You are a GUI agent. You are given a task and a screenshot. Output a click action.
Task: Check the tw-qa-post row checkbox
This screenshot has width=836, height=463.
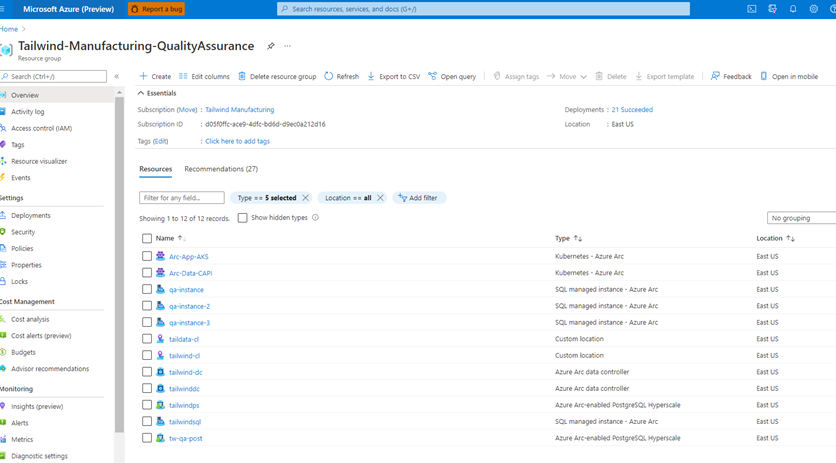(147, 438)
